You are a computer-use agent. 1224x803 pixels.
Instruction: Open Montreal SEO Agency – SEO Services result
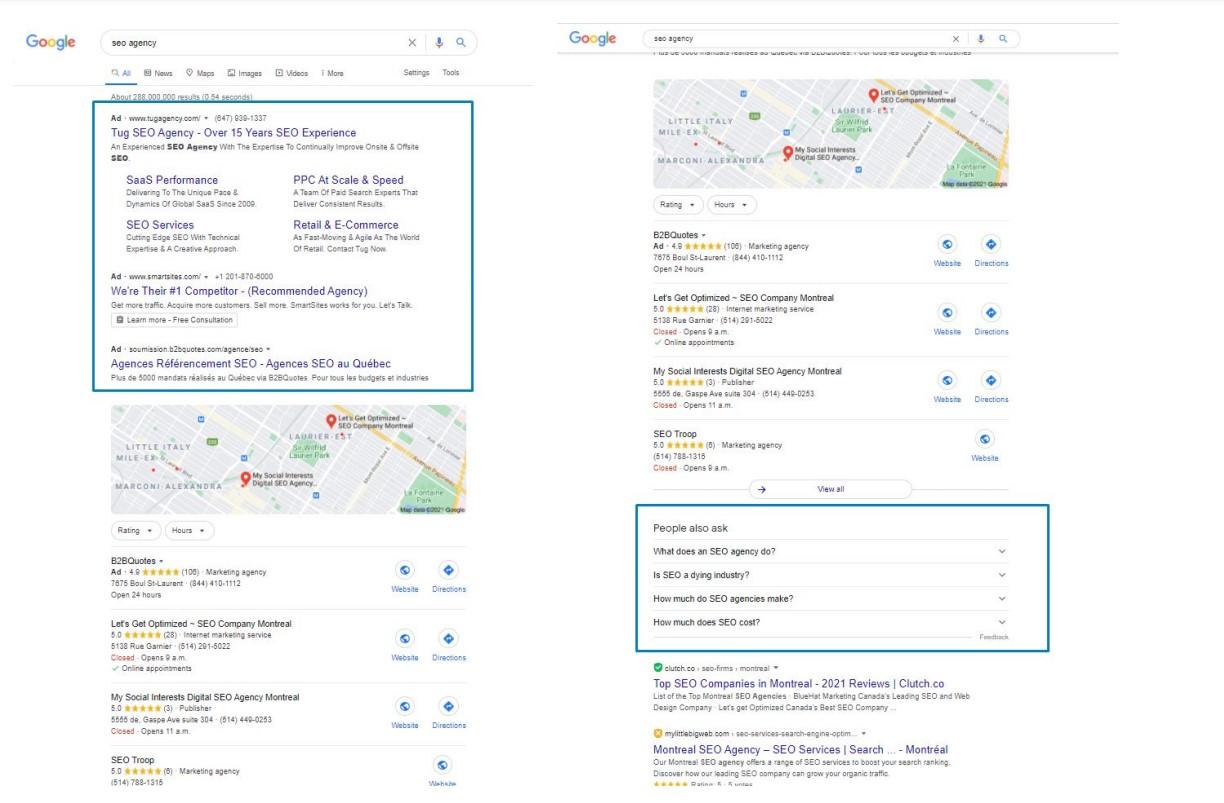click(800, 749)
